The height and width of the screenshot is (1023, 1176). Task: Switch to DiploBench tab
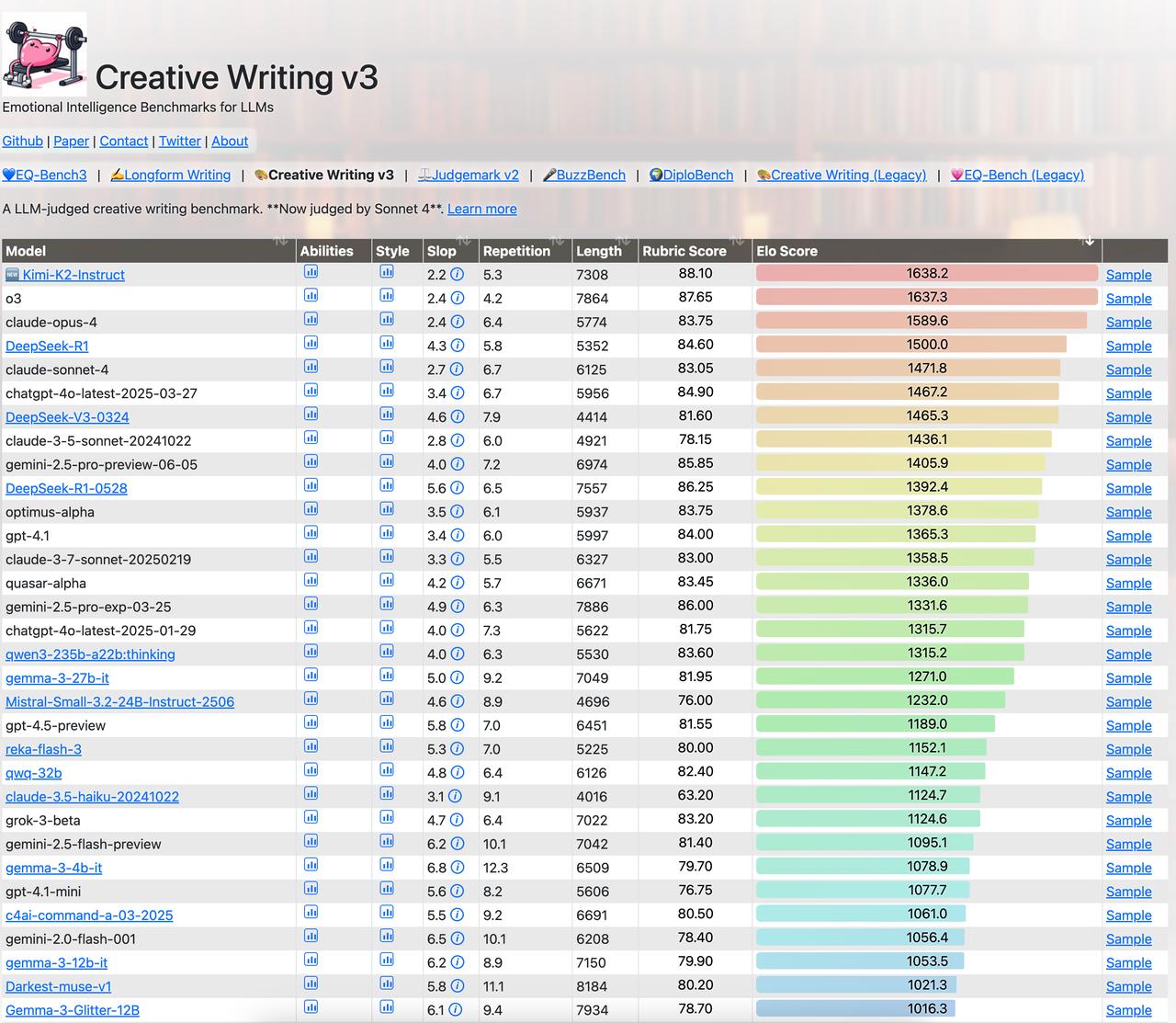(x=691, y=175)
